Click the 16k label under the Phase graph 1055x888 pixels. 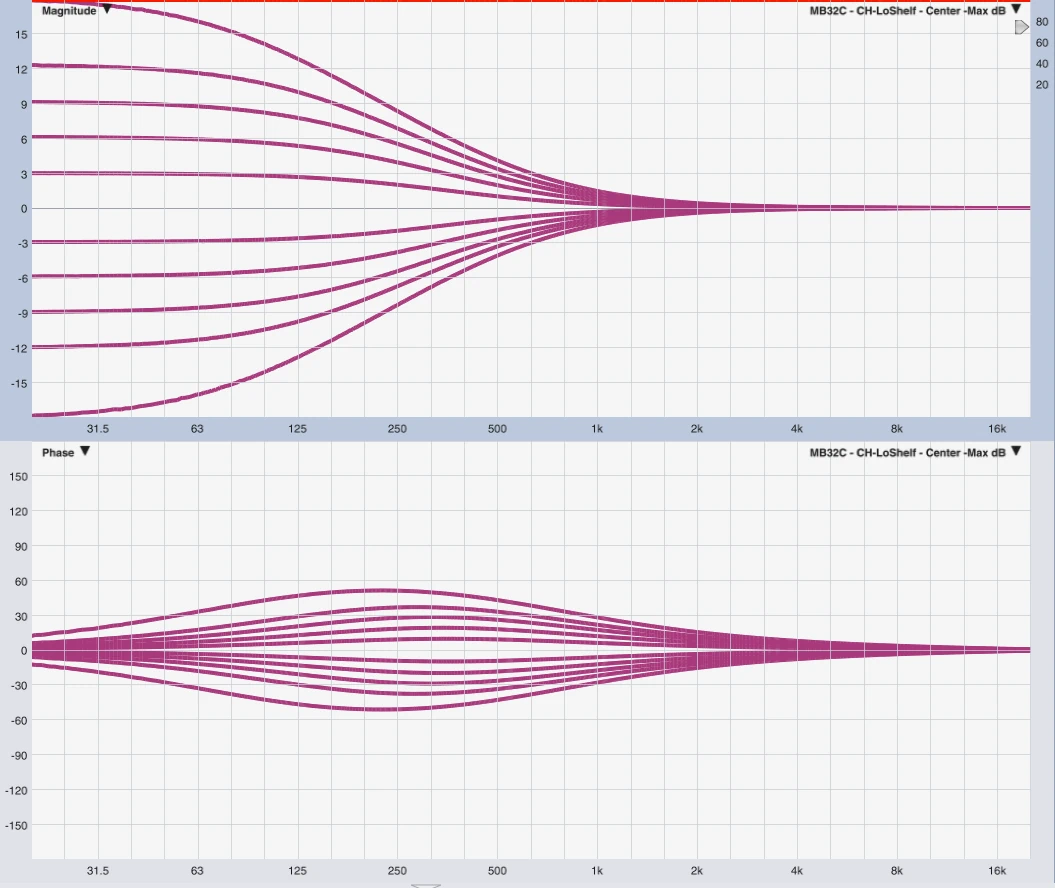point(997,871)
